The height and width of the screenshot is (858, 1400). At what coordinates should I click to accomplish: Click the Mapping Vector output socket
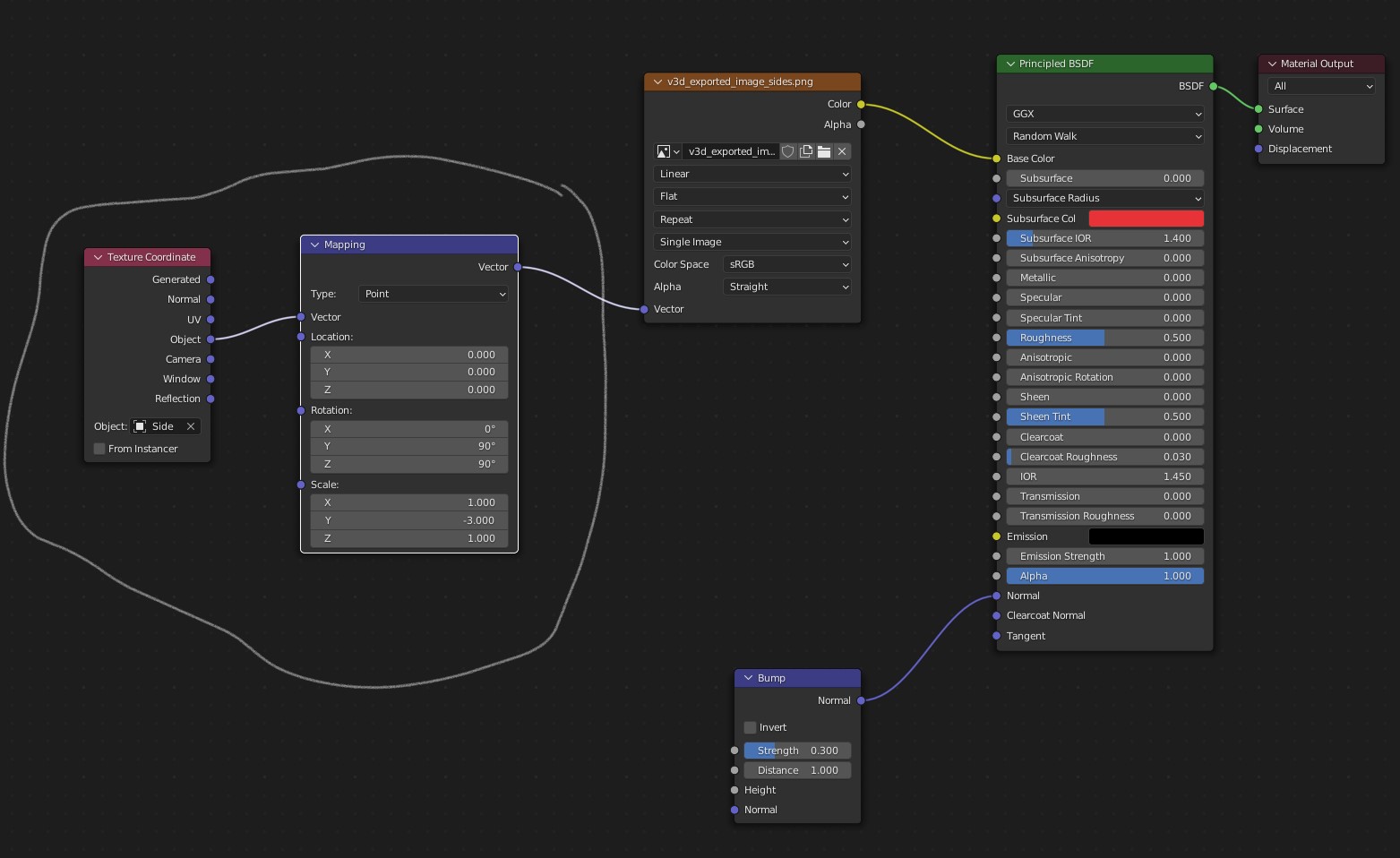tap(518, 267)
